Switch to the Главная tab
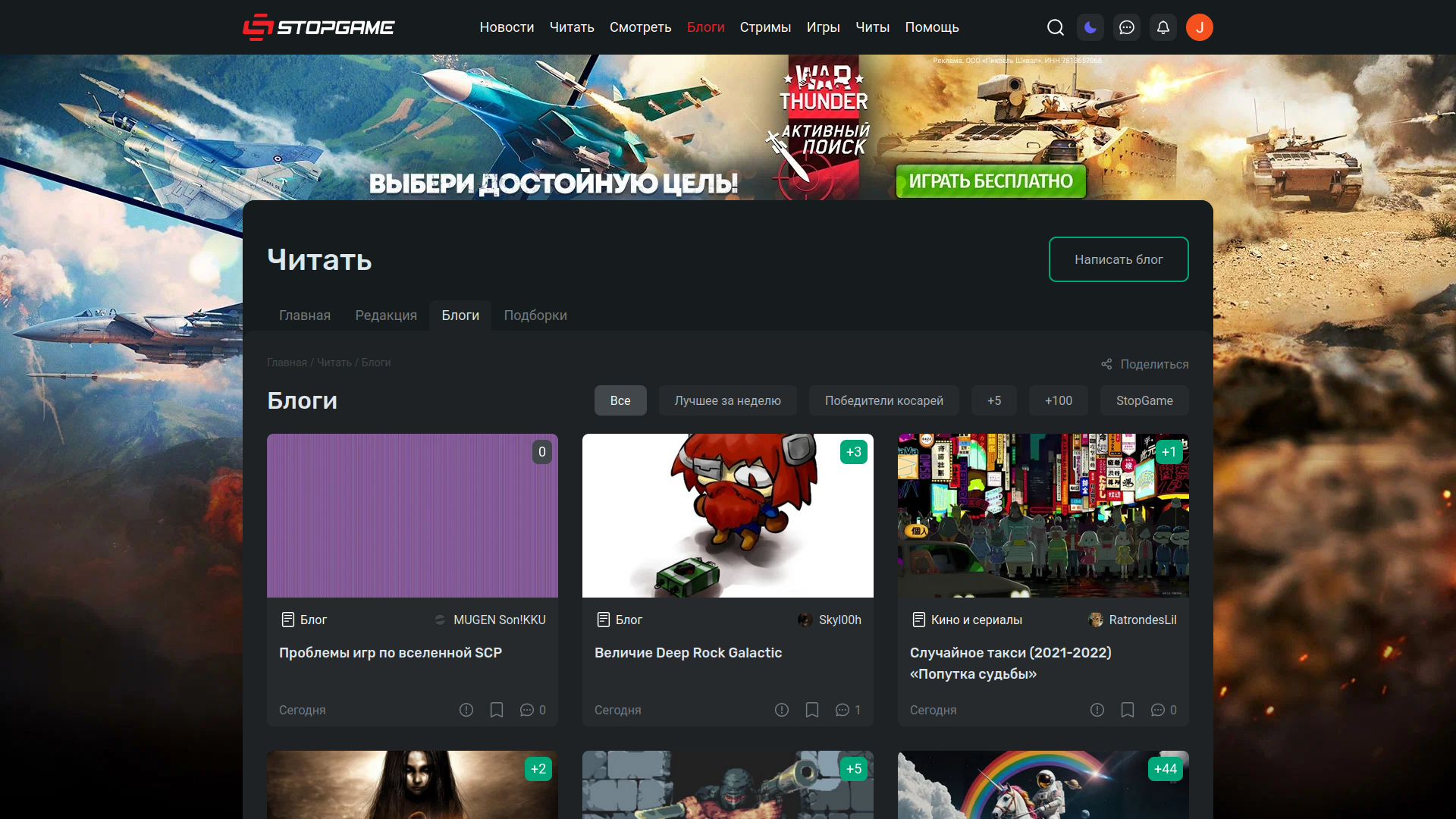Image resolution: width=1456 pixels, height=819 pixels. click(305, 315)
